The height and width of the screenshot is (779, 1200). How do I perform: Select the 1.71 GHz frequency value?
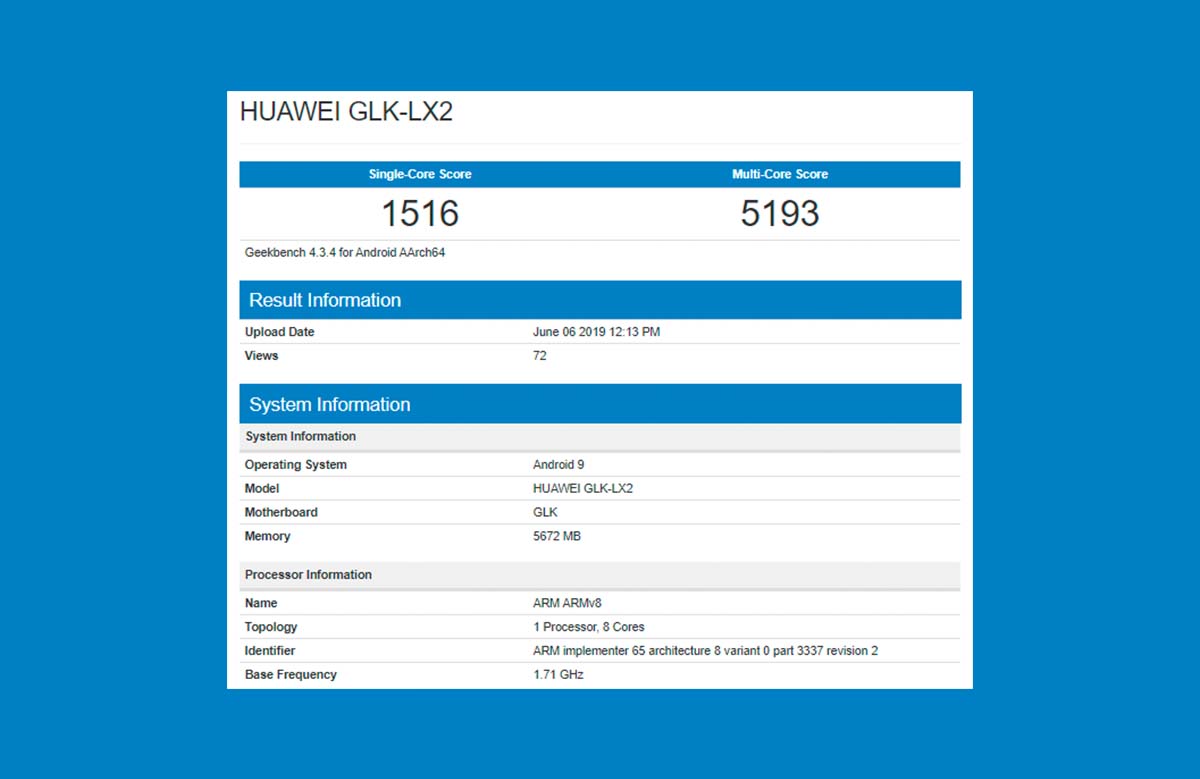[x=558, y=675]
